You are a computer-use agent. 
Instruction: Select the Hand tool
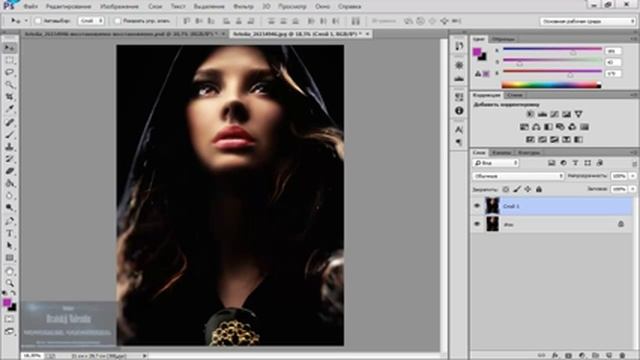point(9,271)
